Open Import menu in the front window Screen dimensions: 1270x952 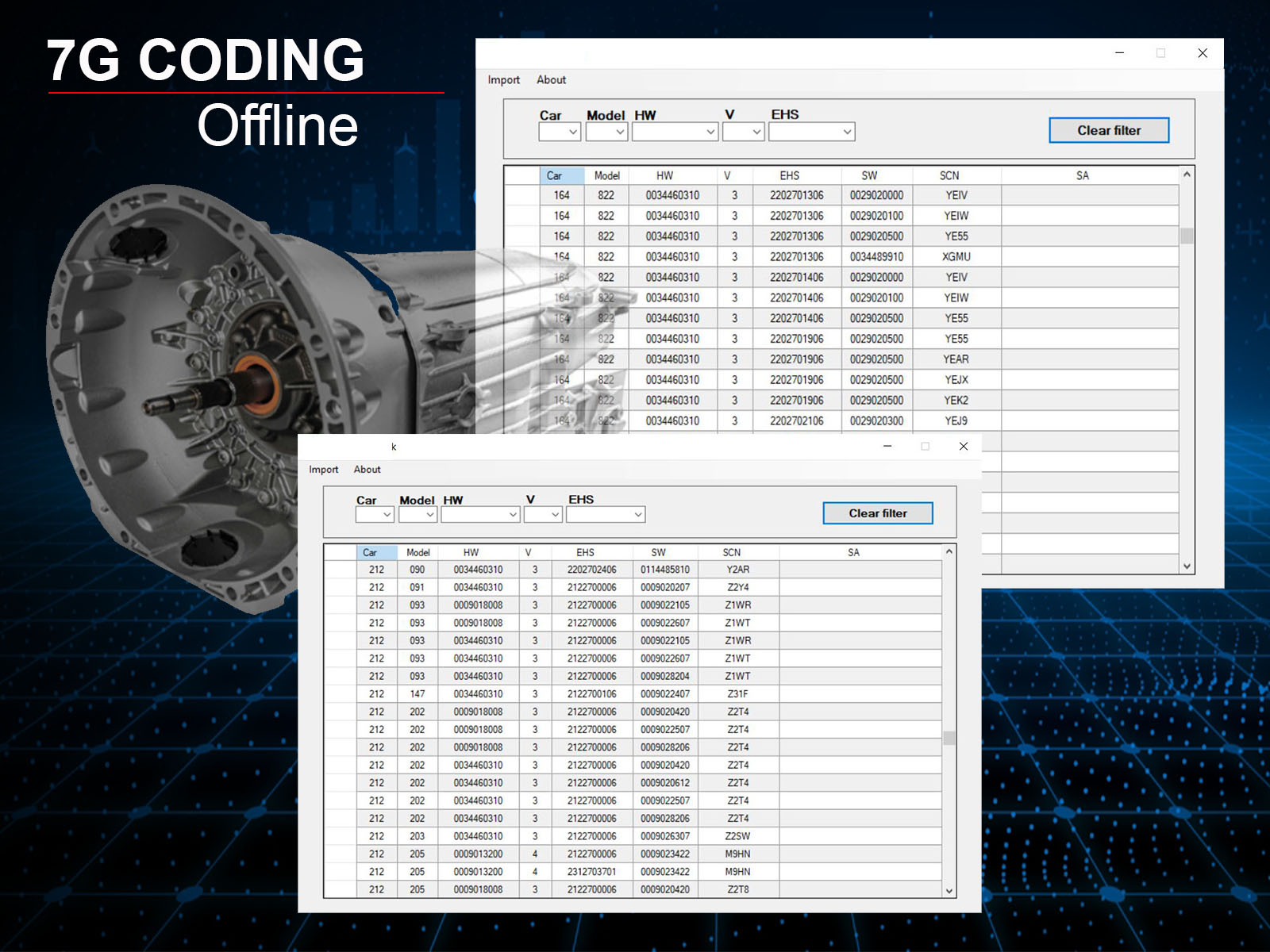coord(323,470)
